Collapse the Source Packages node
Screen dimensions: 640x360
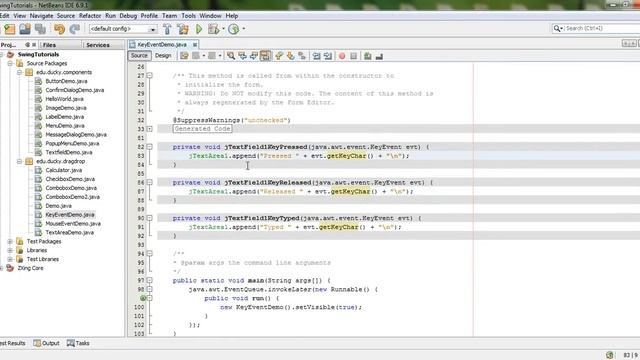tap(10, 63)
